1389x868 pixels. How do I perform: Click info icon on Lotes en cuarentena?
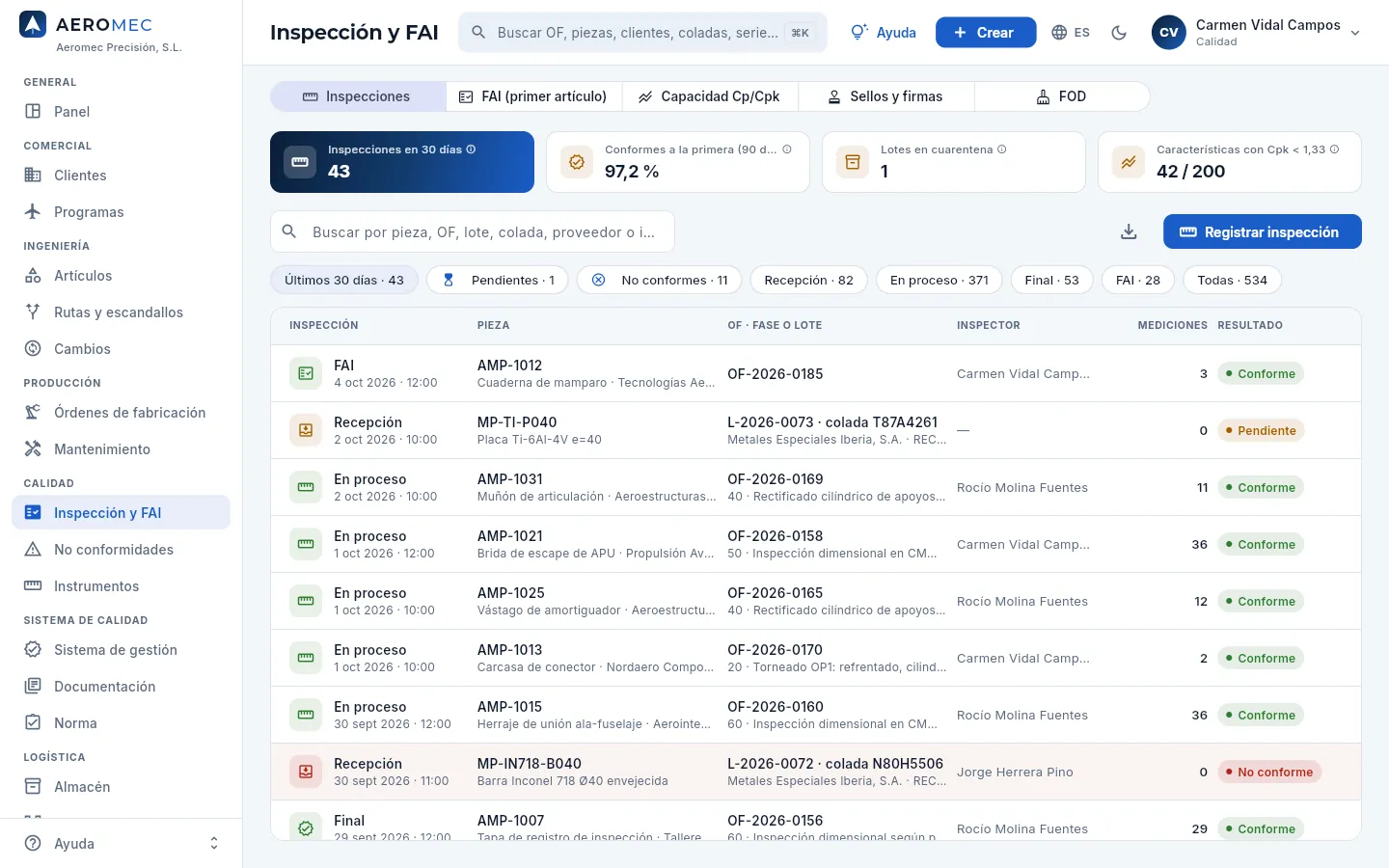1001,149
